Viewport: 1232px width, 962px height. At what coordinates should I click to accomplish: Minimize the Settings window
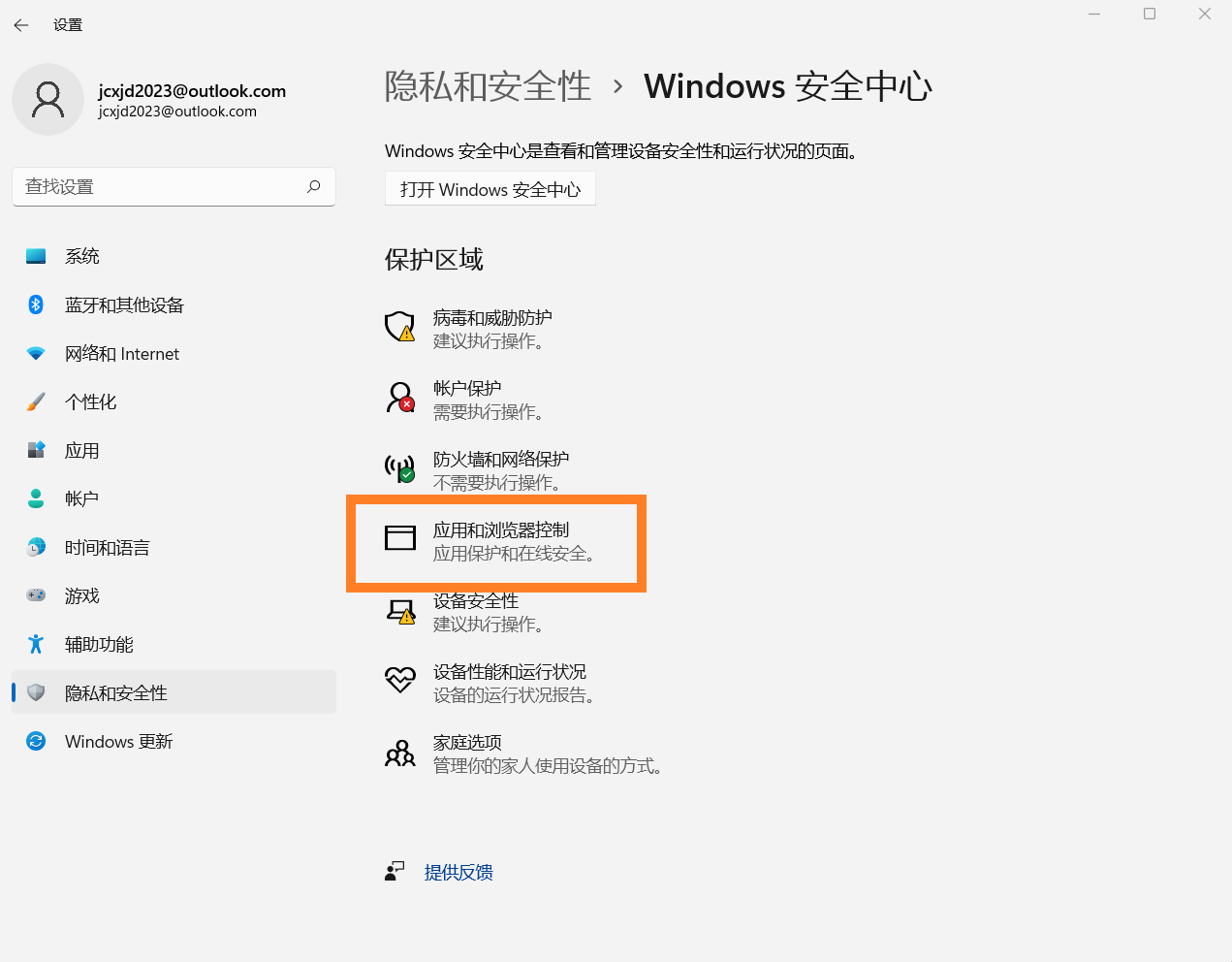pos(1094,14)
